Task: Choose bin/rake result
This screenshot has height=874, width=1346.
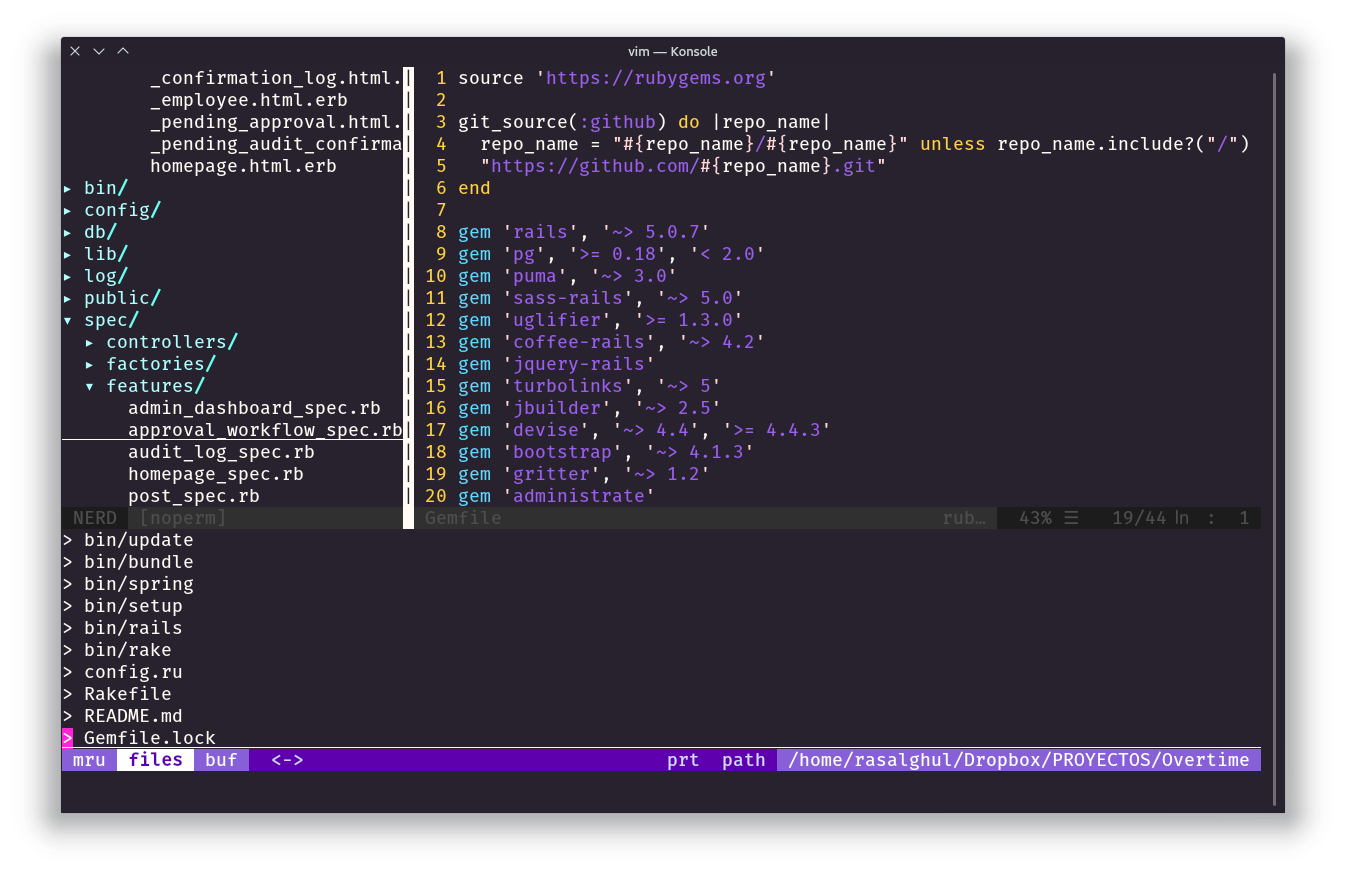Action: 127,650
